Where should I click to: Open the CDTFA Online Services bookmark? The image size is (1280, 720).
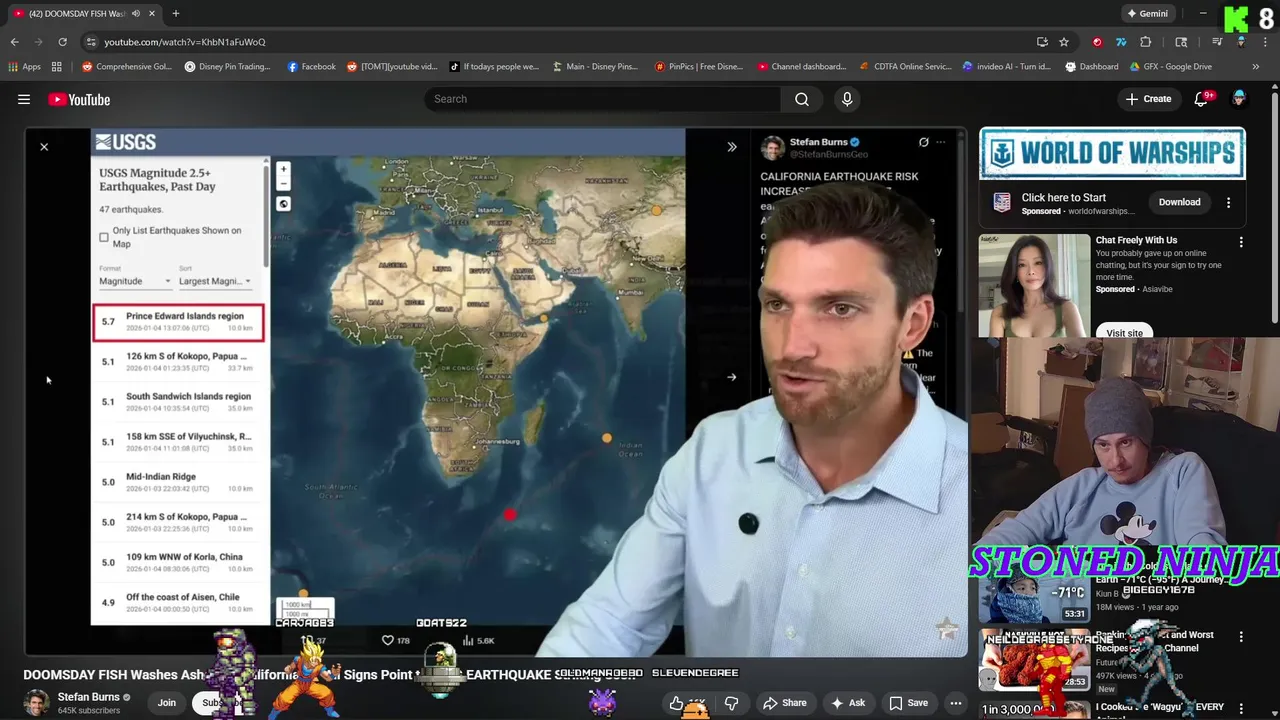point(906,67)
